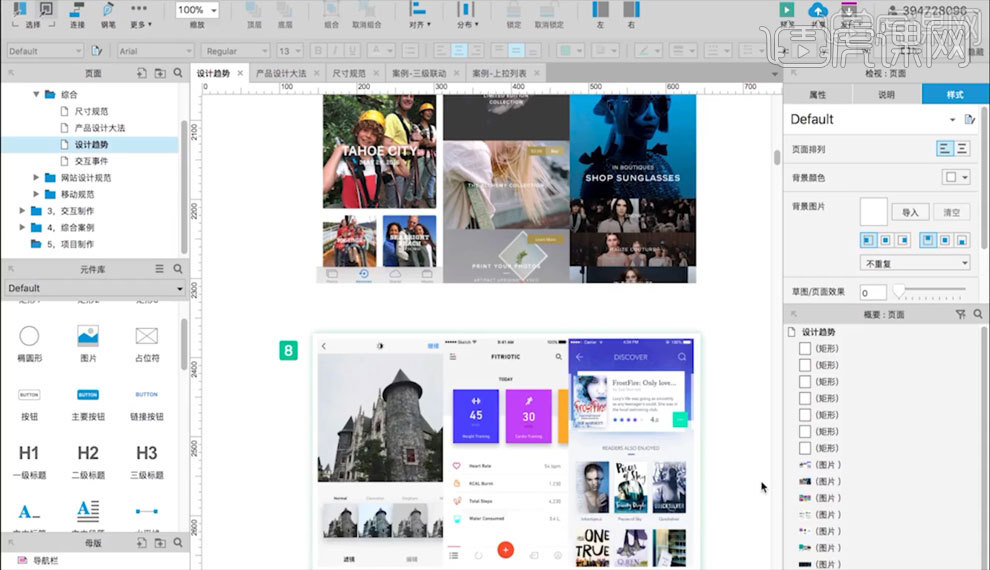990x570 pixels.
Task: Open the 更多 more tools button
Action: 140,15
